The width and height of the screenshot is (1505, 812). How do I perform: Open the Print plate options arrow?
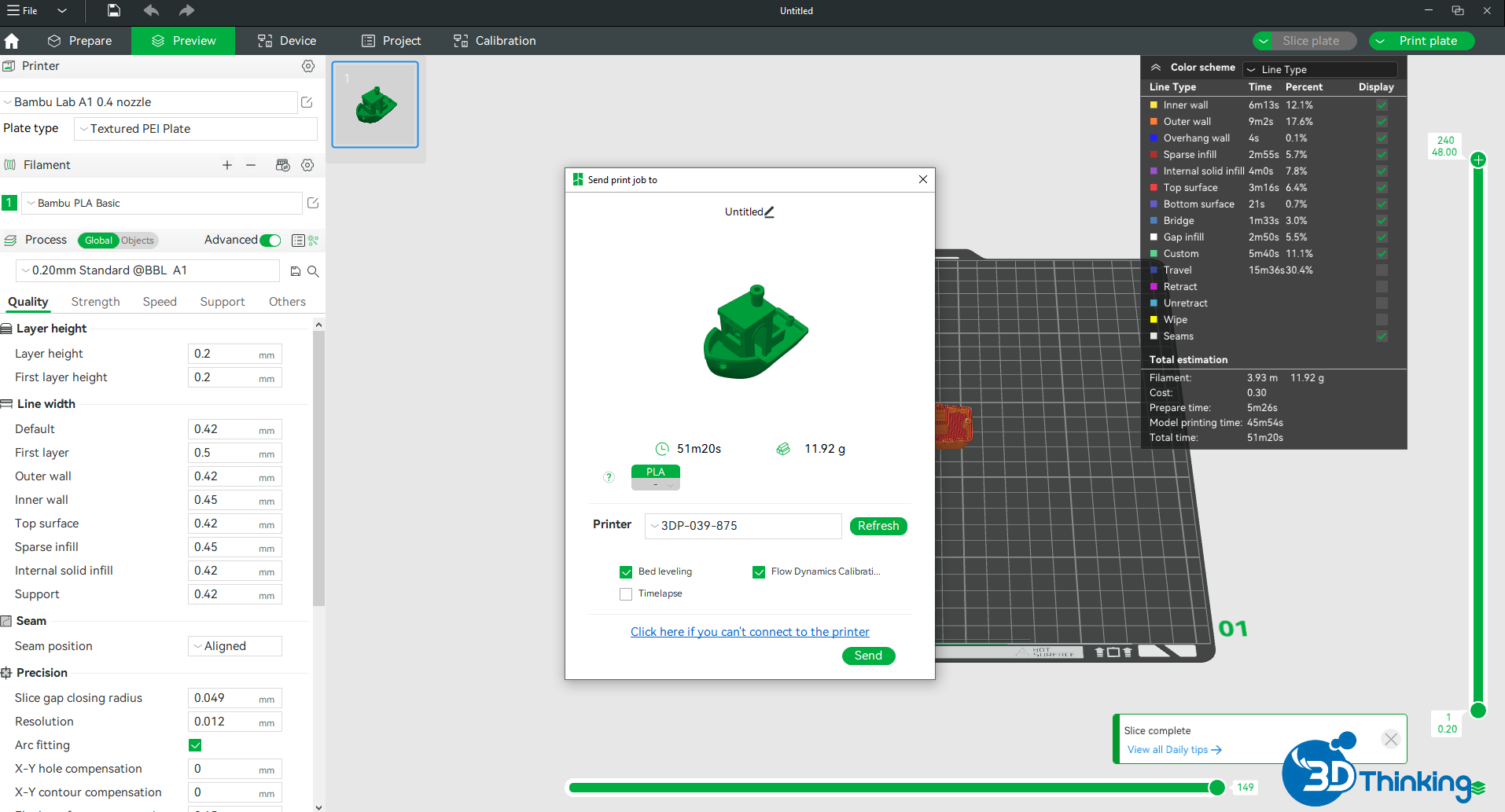click(1380, 41)
